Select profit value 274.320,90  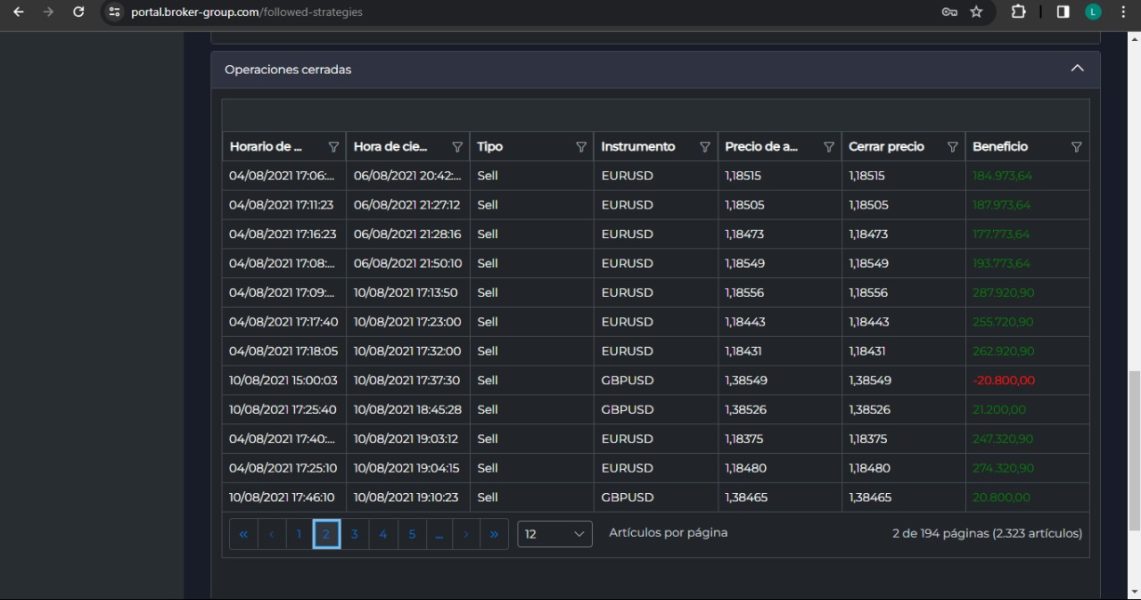click(1003, 468)
